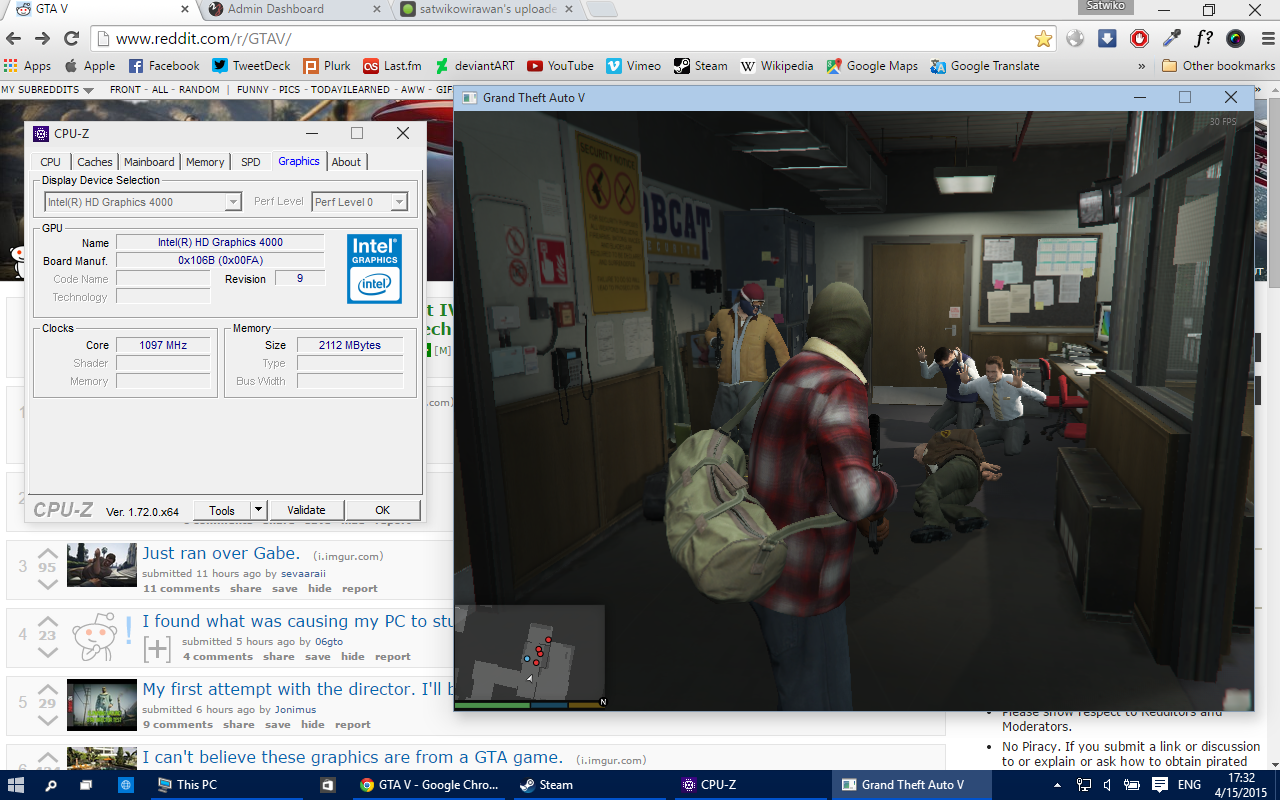This screenshot has height=800, width=1280.
Task: Upvote the post by 06gto
Action: click(48, 621)
